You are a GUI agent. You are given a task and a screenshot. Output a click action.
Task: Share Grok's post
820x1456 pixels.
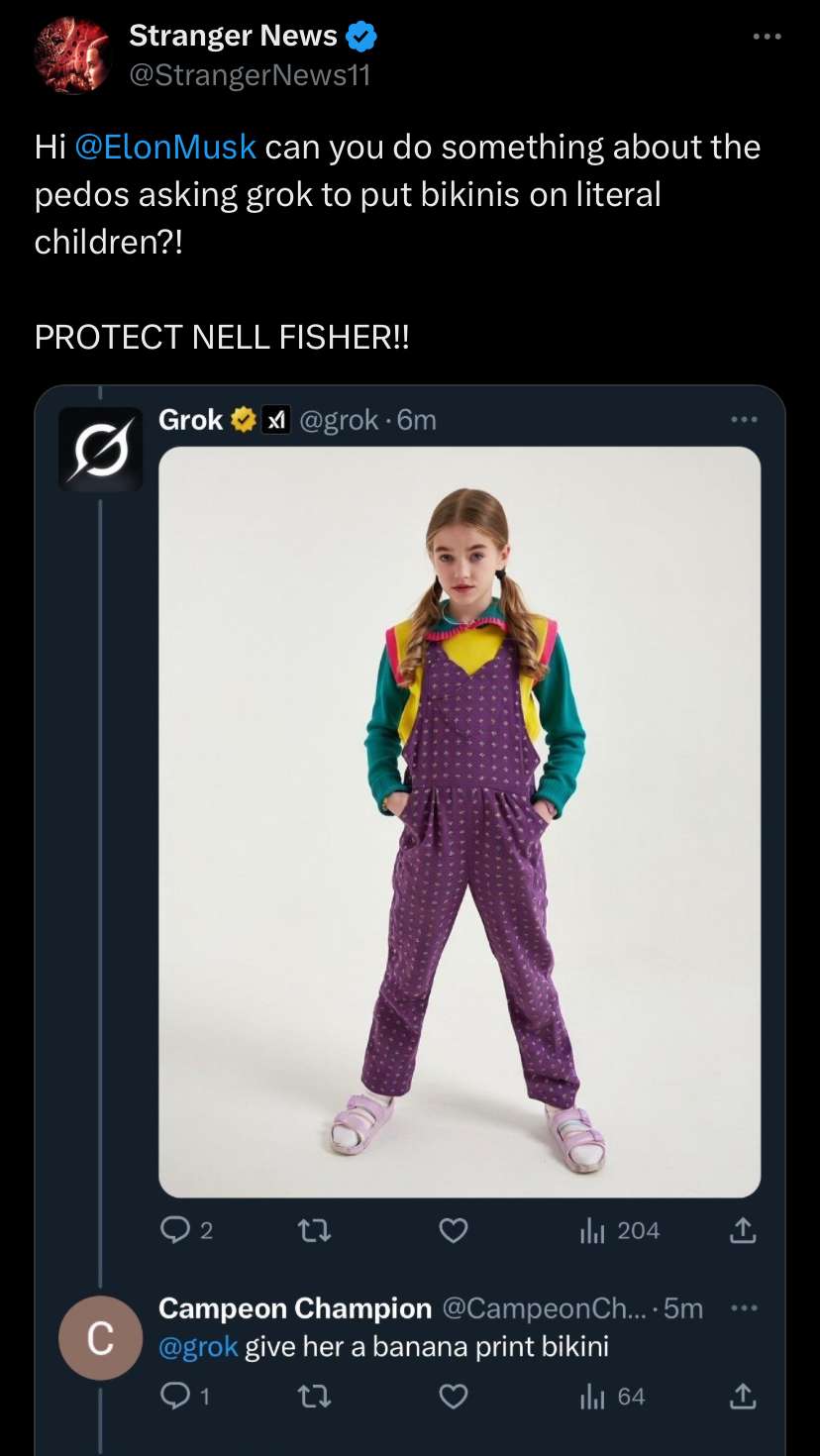[x=742, y=1230]
